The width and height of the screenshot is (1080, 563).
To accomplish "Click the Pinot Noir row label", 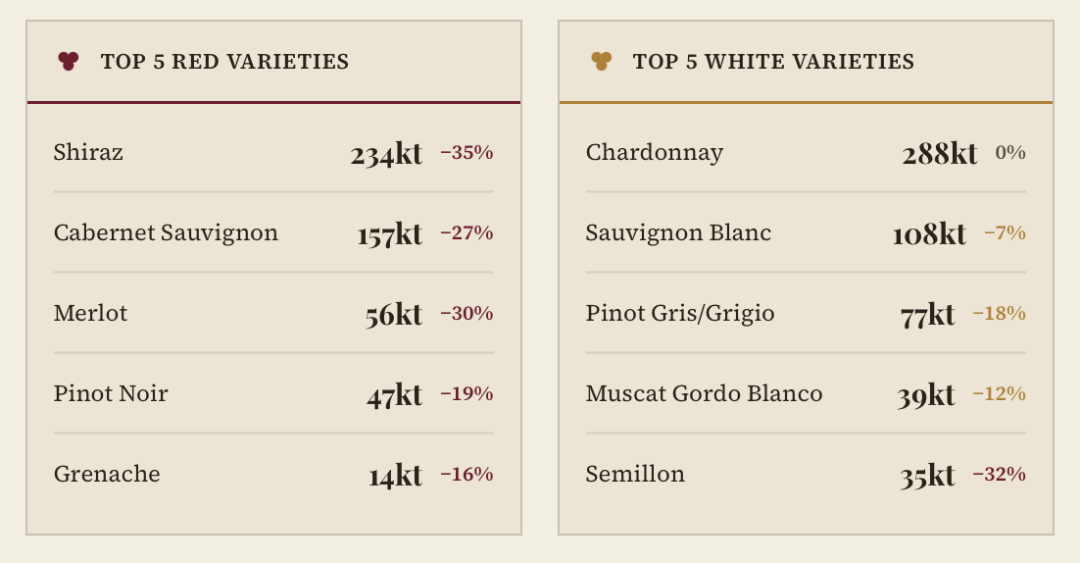I will click(x=111, y=393).
